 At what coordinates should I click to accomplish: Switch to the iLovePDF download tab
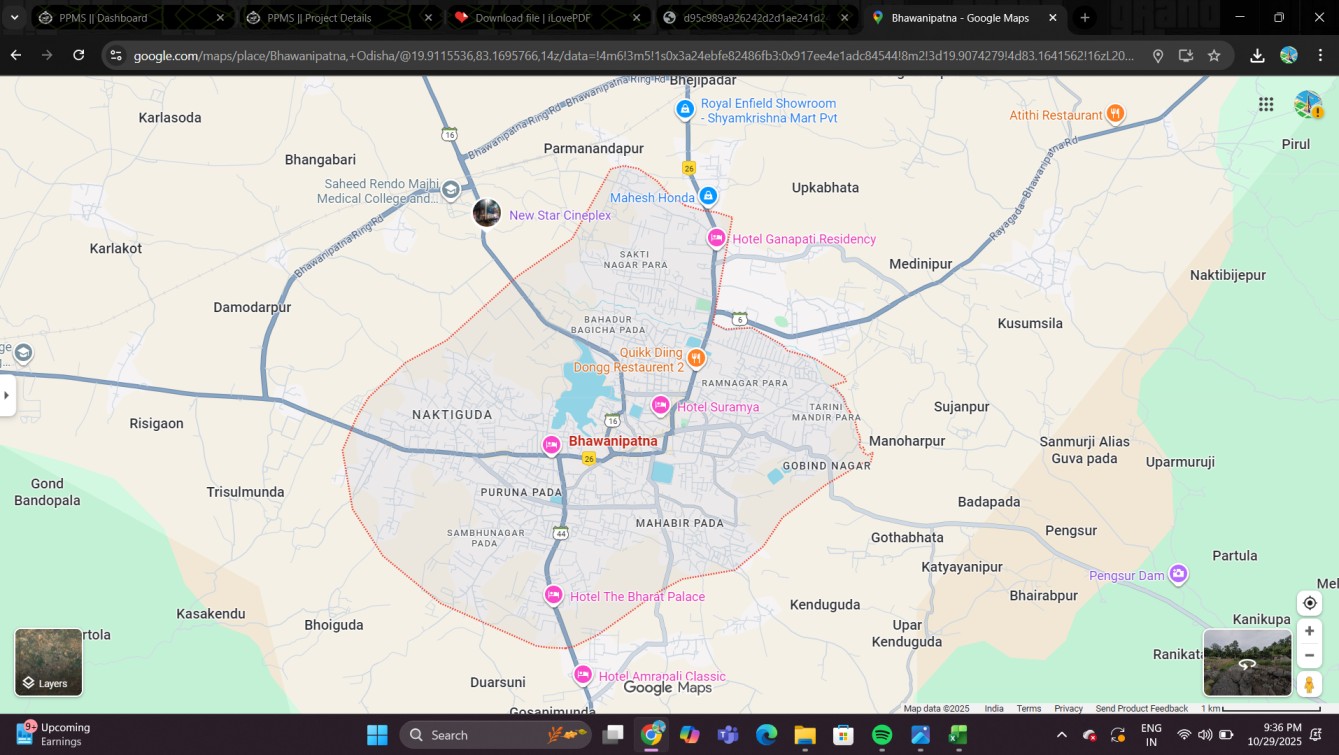540,18
